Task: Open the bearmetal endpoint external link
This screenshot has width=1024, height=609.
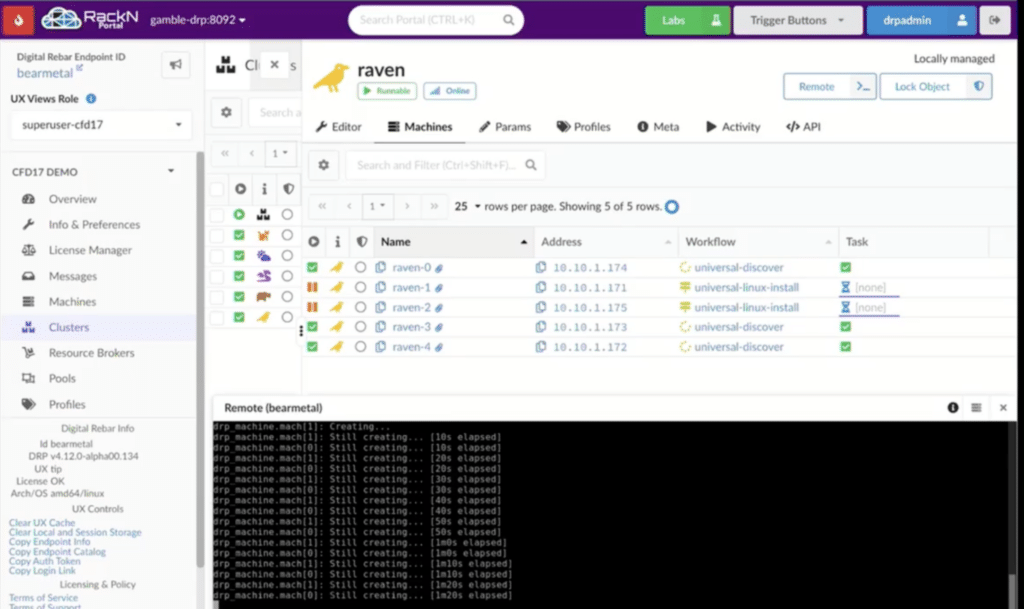Action: point(80,68)
